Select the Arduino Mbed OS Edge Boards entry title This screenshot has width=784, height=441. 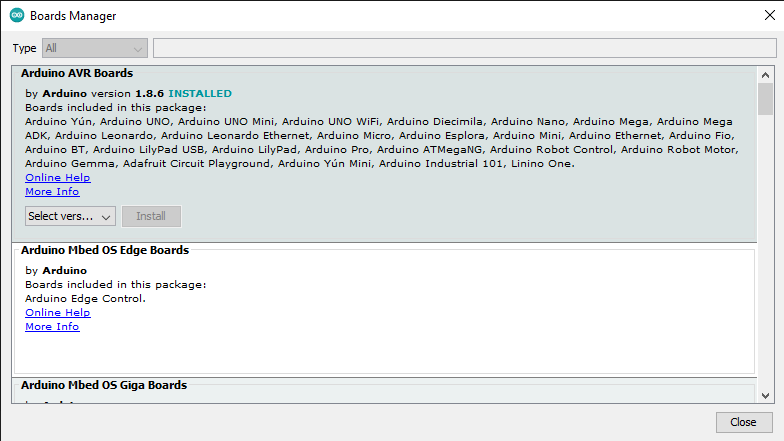coord(105,250)
